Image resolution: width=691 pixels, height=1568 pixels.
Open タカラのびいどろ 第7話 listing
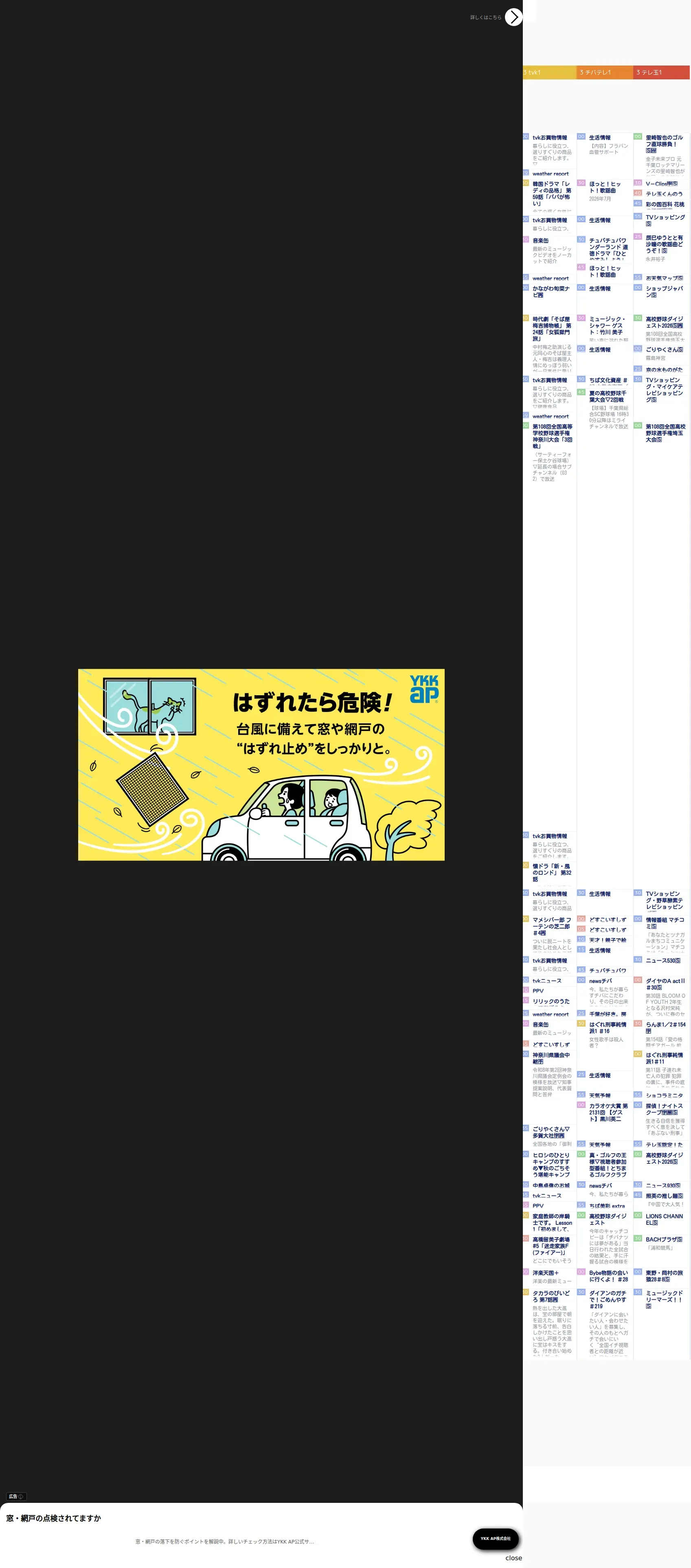click(x=552, y=1296)
